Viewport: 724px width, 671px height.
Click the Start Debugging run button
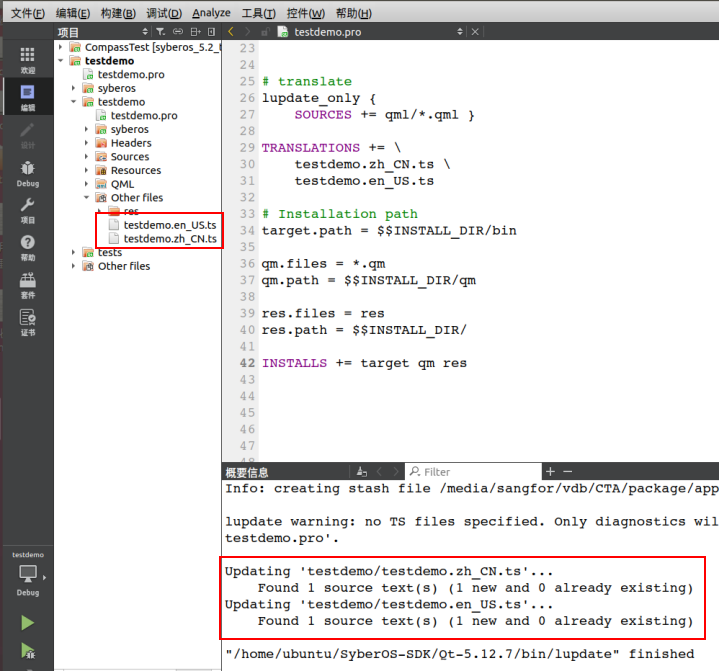[28, 651]
